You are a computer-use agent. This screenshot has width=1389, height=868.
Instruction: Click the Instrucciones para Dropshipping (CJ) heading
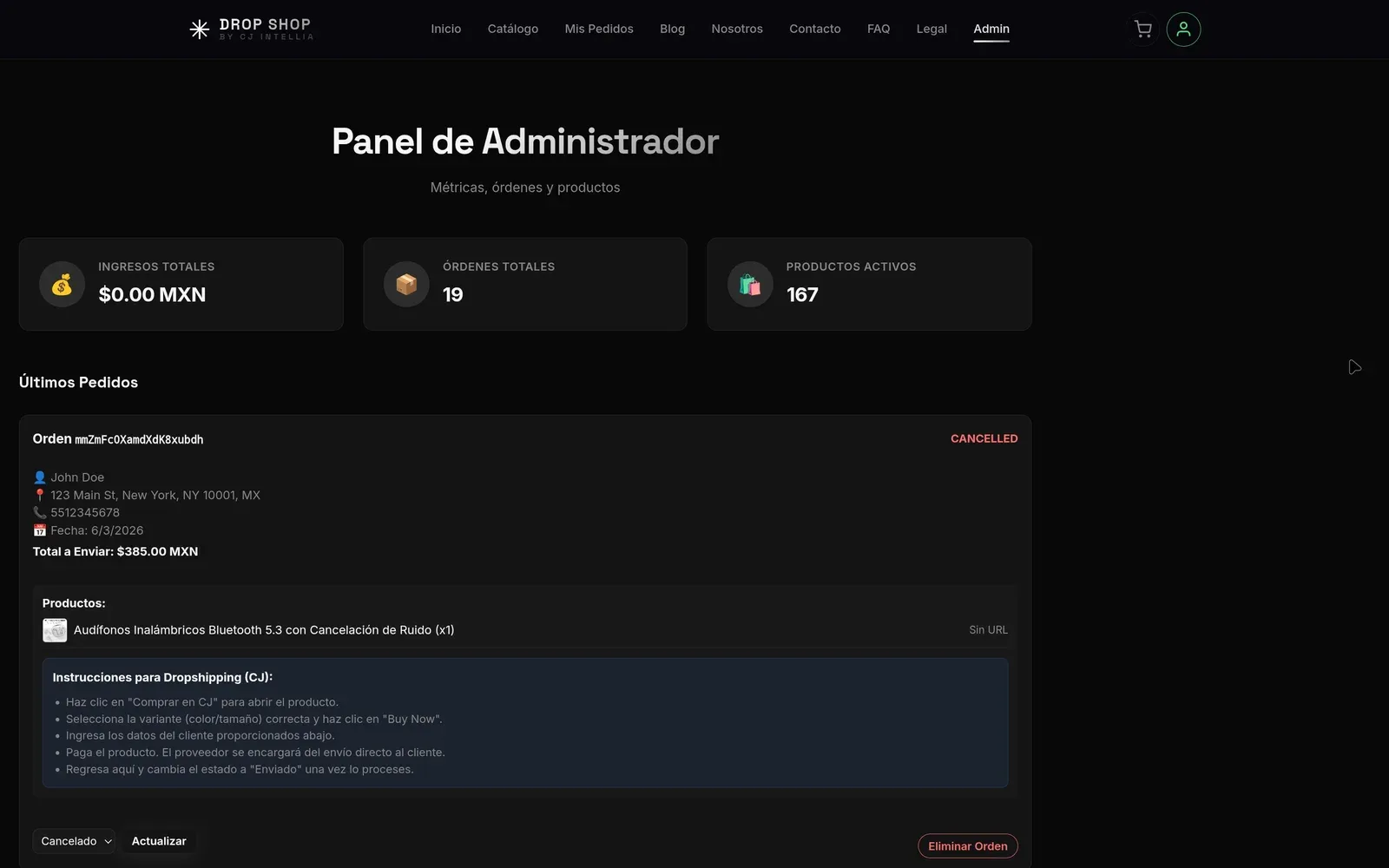point(162,677)
